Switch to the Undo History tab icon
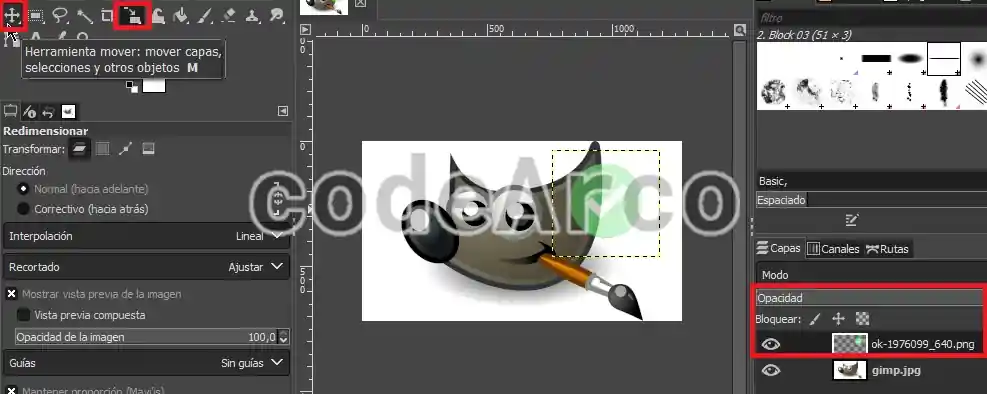This screenshot has height=394, width=987. 48,112
